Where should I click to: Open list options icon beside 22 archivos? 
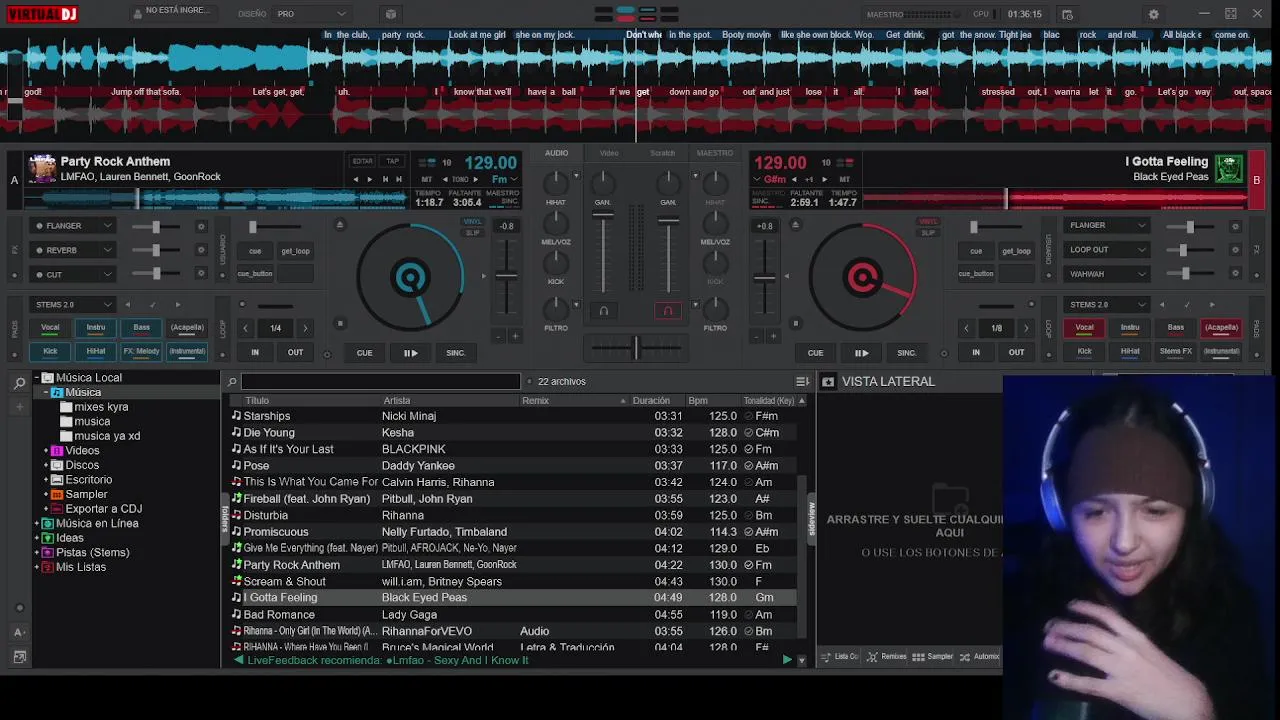tap(802, 381)
